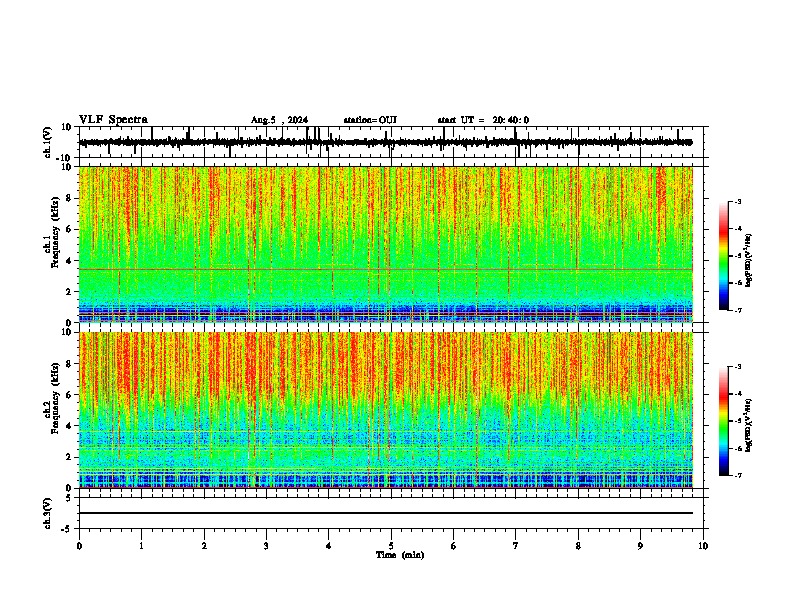Viewport: 792px width, 612px height.
Task: Click the time axis tick label "1"
Action: pyautogui.click(x=141, y=546)
